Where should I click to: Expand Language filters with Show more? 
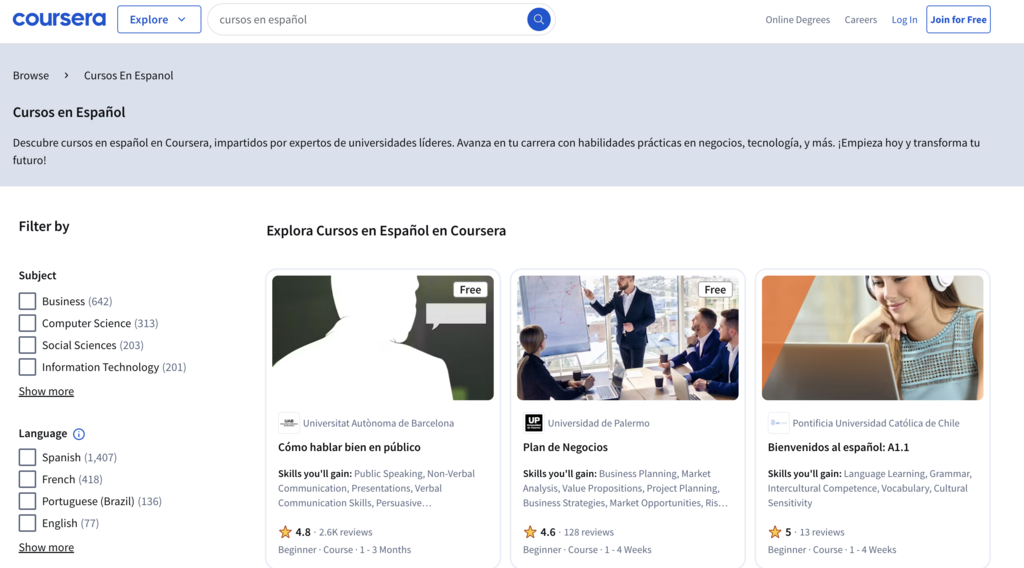(46, 547)
